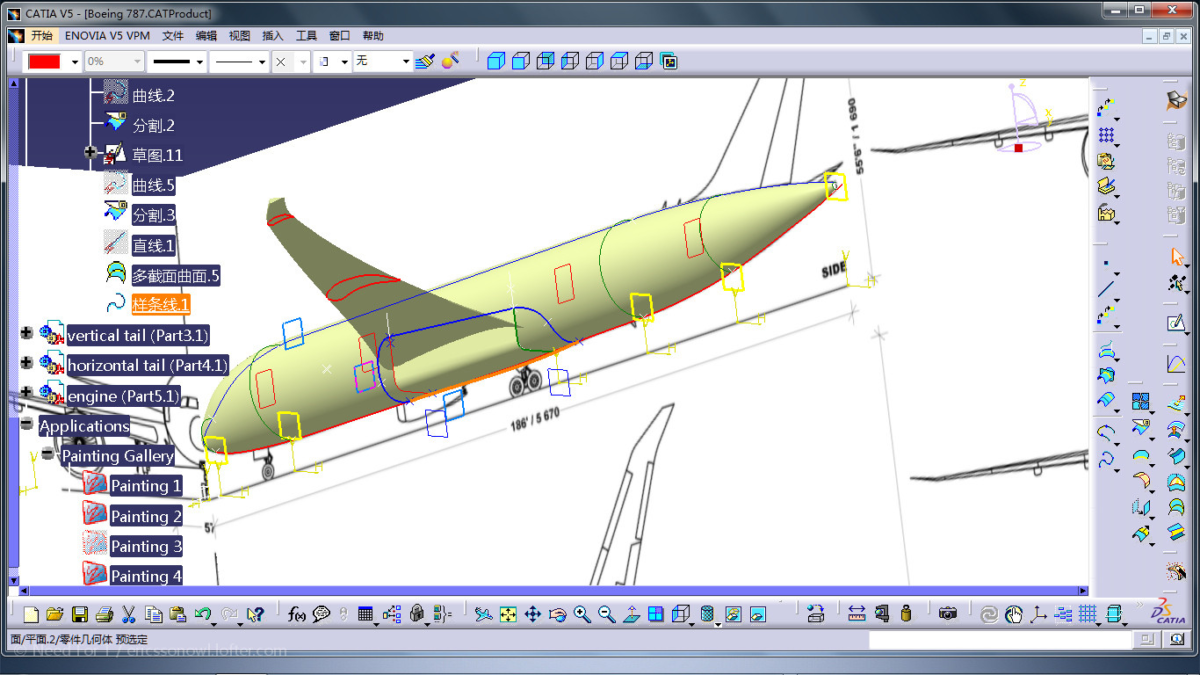Viewport: 1200px width, 675px height.
Task: Click the Zoom In magnifier icon
Action: [x=582, y=614]
